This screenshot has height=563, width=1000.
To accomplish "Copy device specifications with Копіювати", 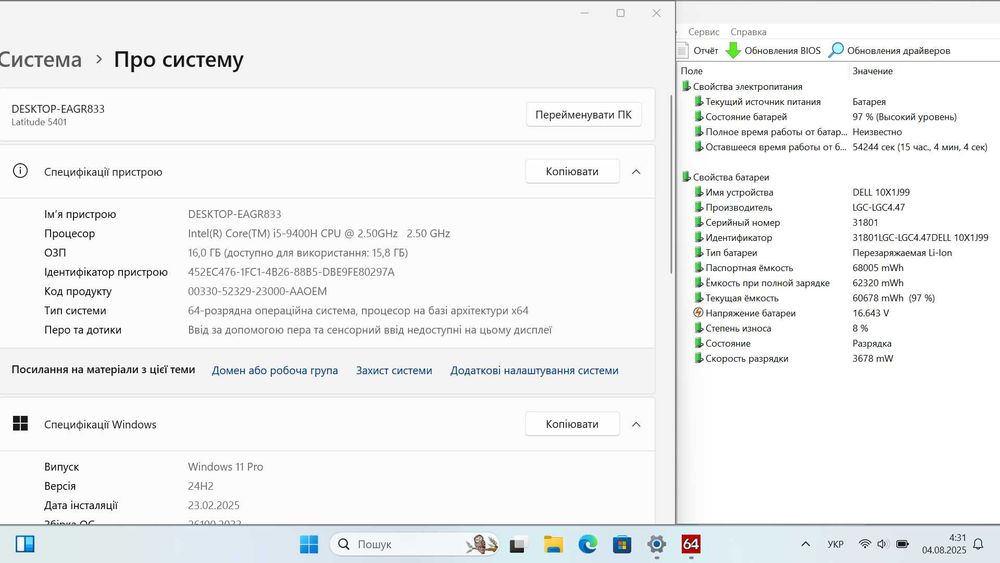I will pyautogui.click(x=572, y=172).
